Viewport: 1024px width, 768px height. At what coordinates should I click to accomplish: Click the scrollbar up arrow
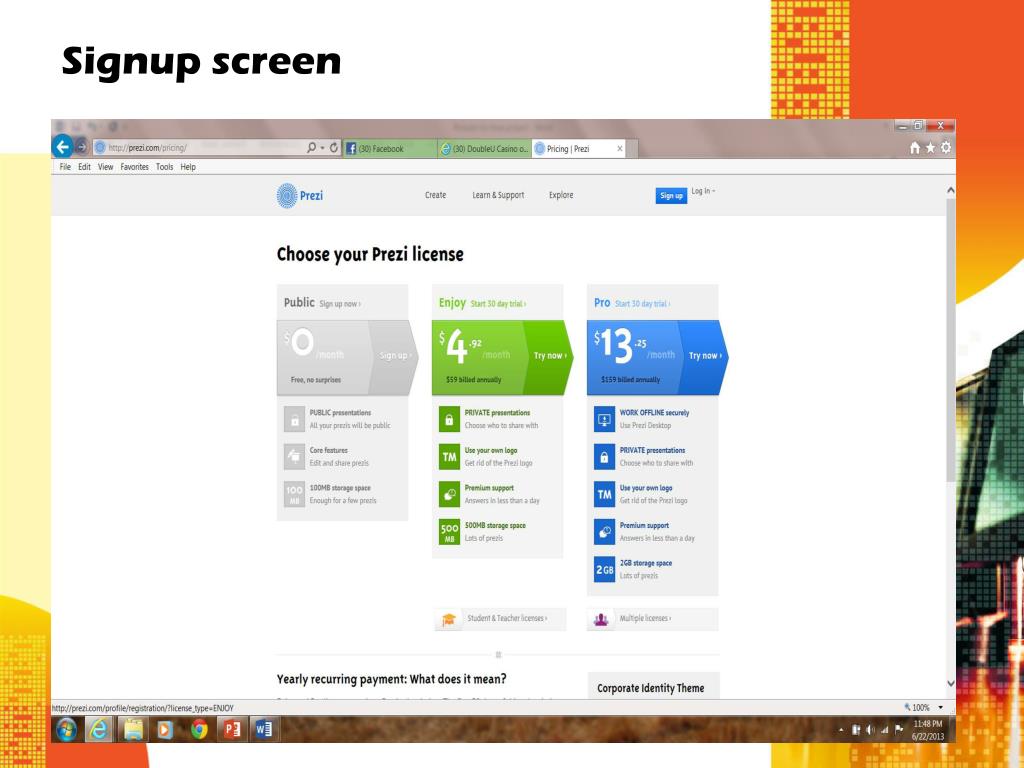pyautogui.click(x=951, y=191)
